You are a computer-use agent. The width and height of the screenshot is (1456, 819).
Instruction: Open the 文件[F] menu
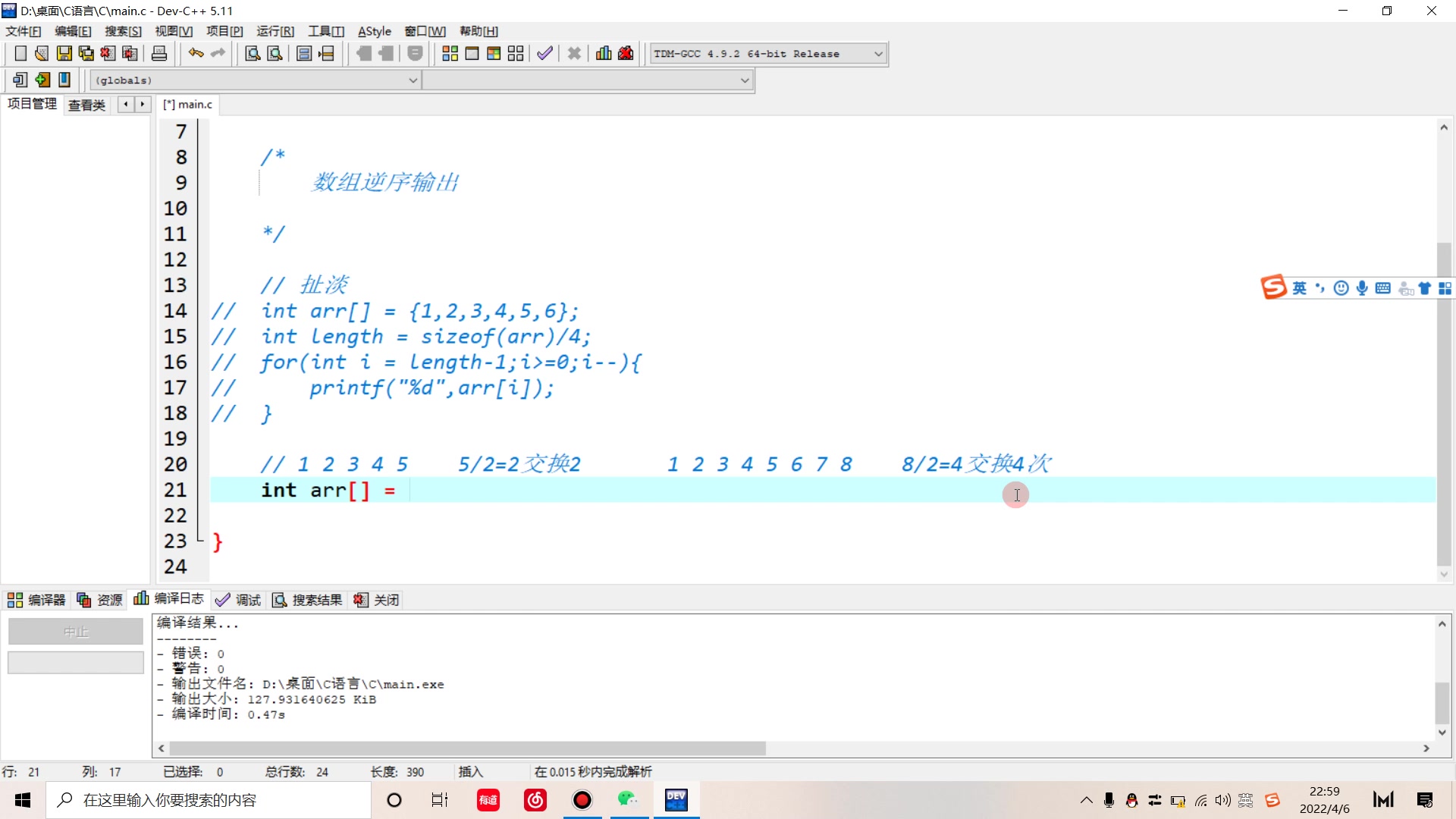click(24, 31)
